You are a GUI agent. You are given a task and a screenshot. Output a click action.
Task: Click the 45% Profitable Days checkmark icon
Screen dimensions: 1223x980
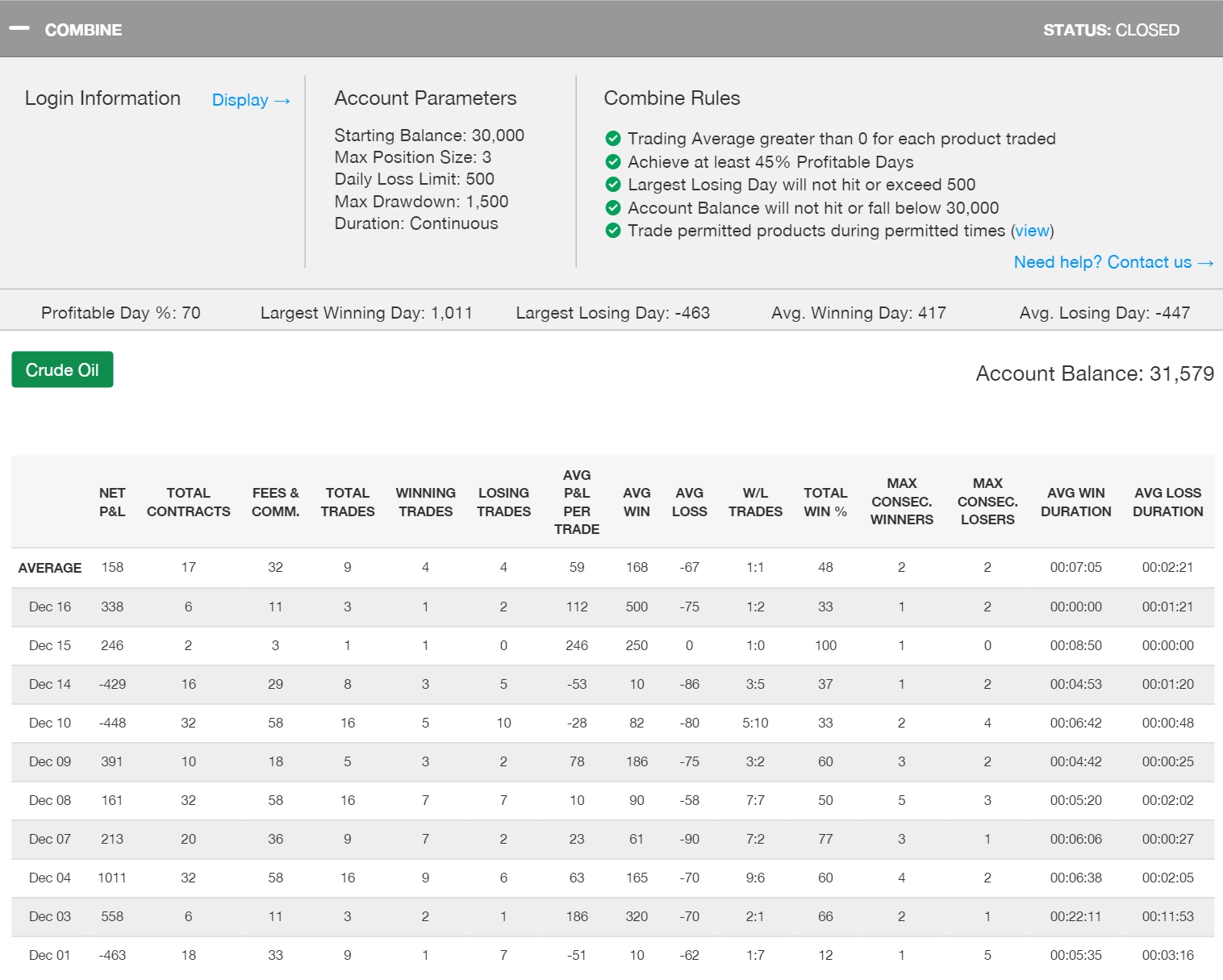[x=613, y=161]
